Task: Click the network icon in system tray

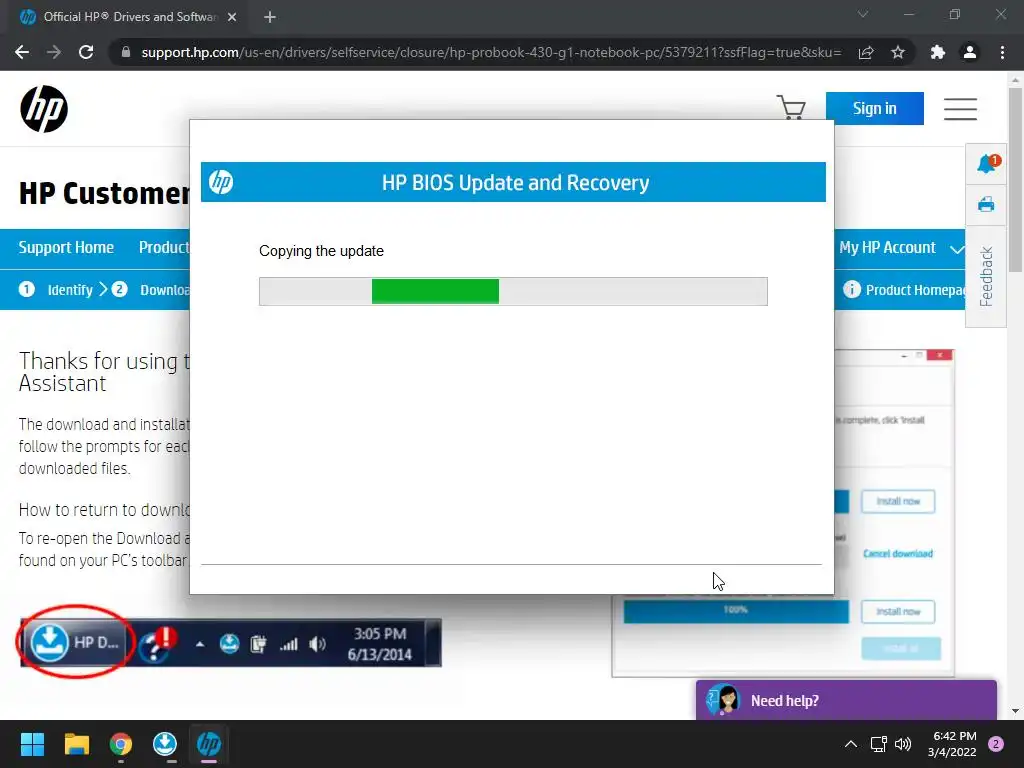Action: 878,744
